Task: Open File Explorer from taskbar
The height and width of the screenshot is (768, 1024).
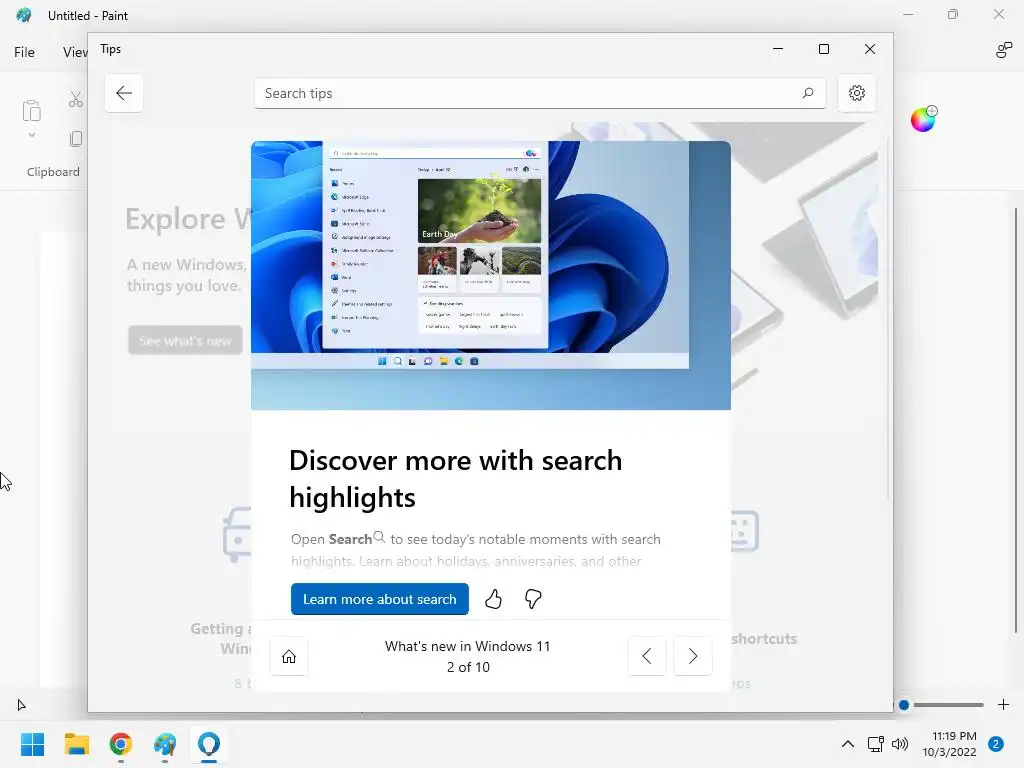Action: coord(76,744)
